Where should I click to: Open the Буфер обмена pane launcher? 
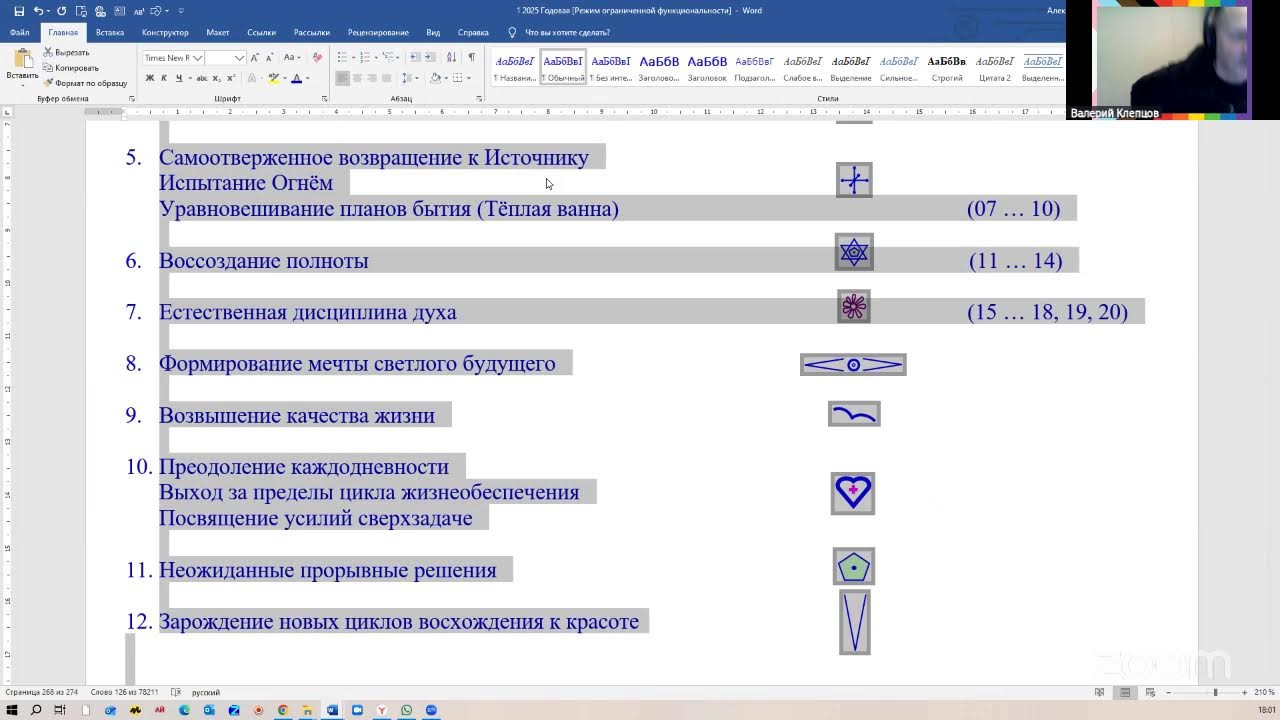point(132,99)
